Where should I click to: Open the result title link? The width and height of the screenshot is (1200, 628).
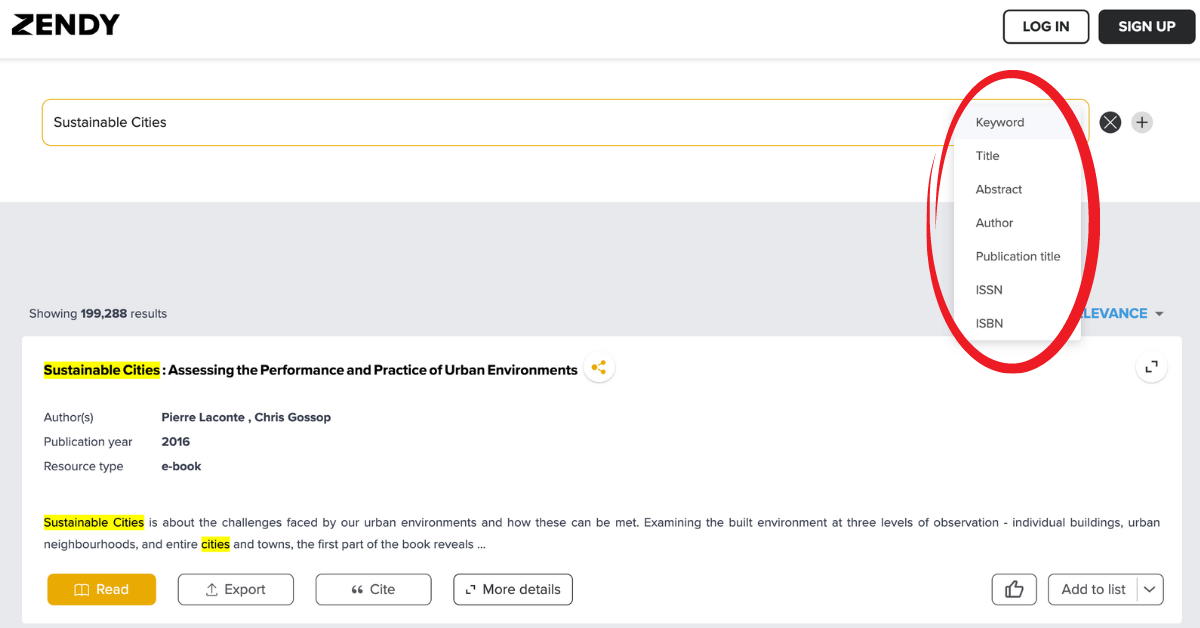click(x=310, y=370)
